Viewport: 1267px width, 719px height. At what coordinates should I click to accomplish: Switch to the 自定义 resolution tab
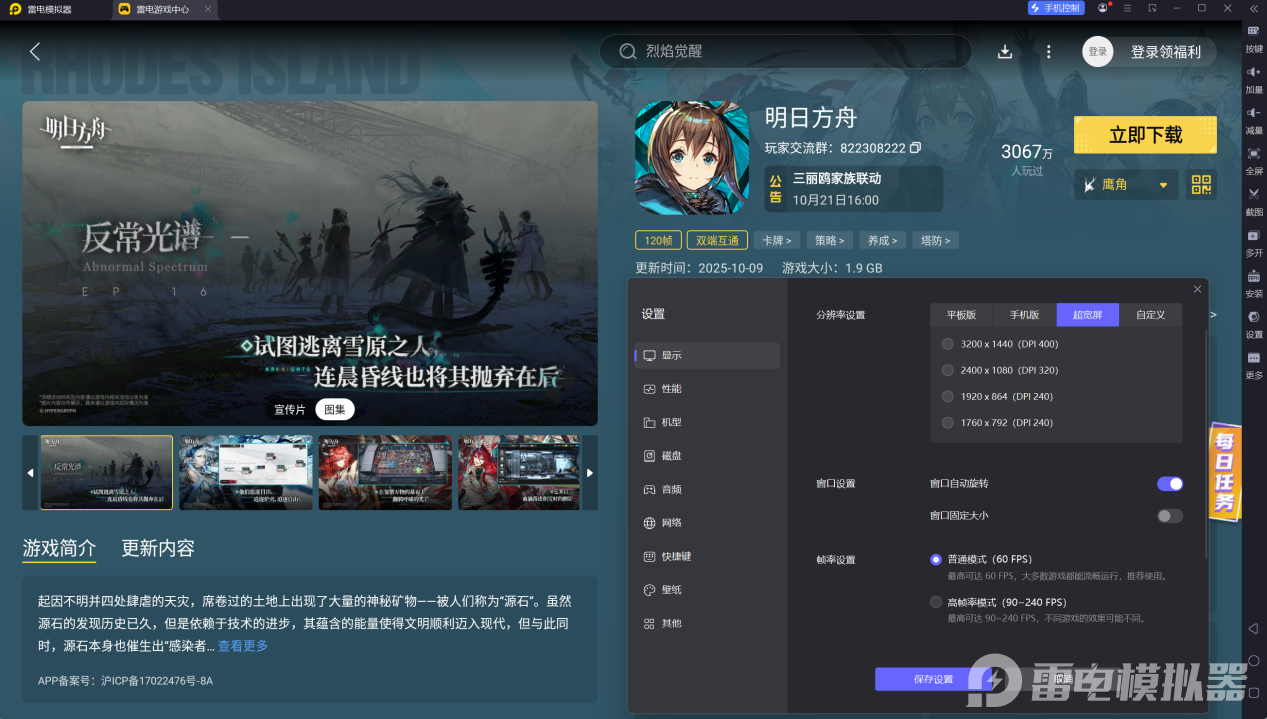[x=1150, y=314]
